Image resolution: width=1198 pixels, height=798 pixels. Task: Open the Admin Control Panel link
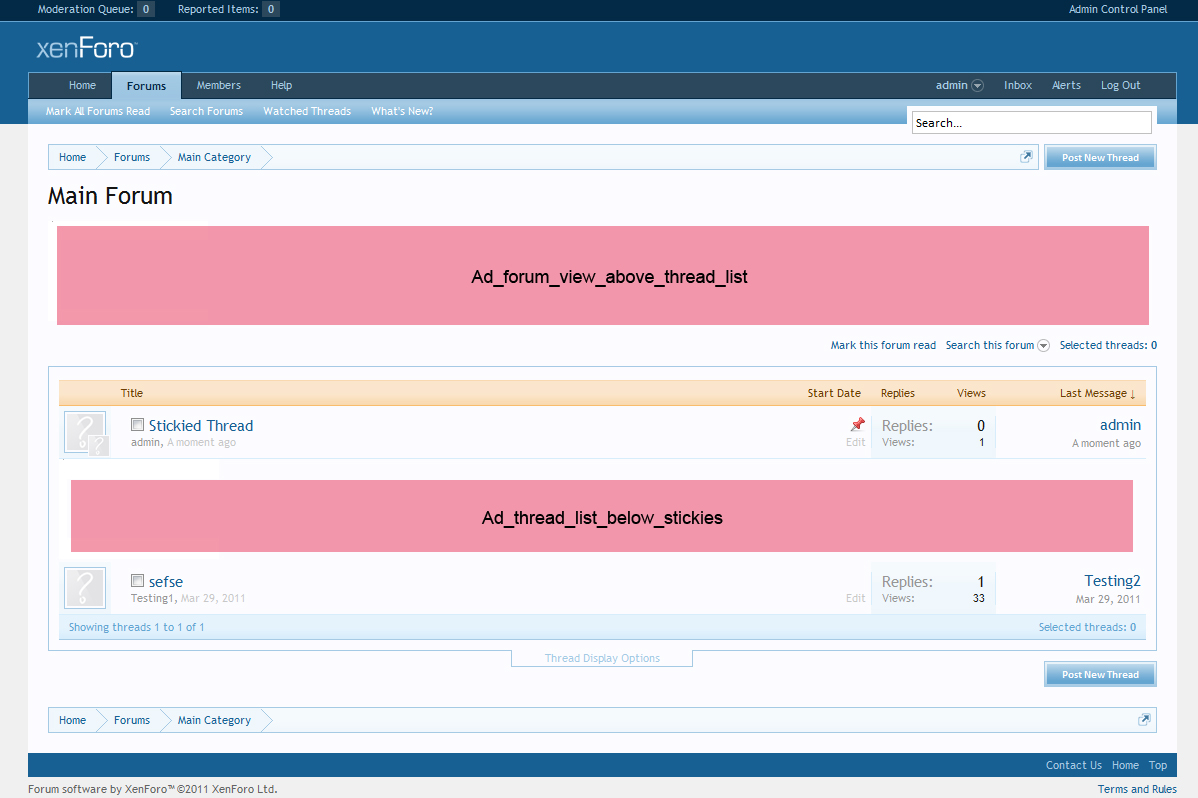[x=1117, y=9]
